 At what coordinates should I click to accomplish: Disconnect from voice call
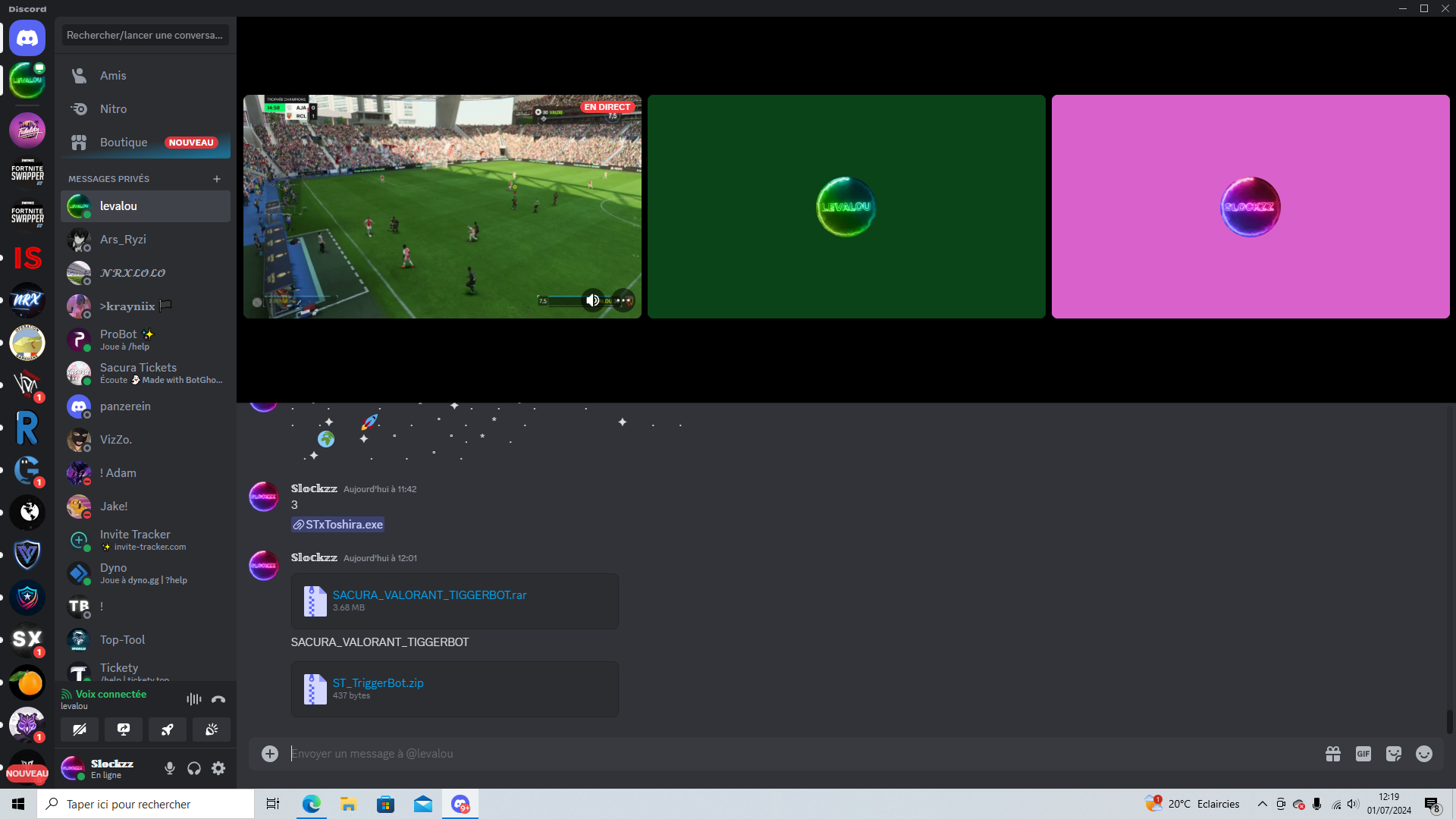tap(218, 699)
